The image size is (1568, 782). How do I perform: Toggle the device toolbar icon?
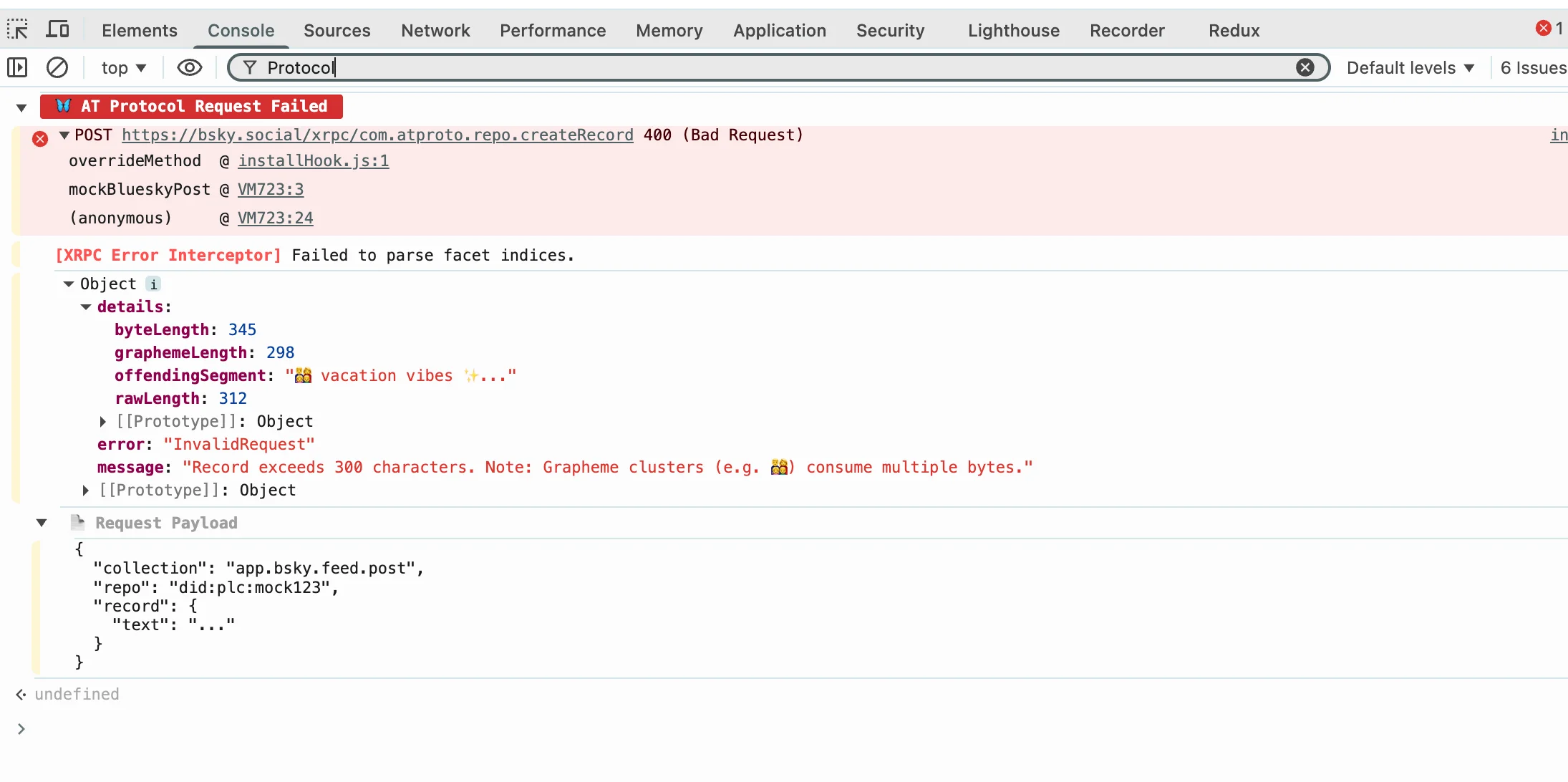coord(57,29)
